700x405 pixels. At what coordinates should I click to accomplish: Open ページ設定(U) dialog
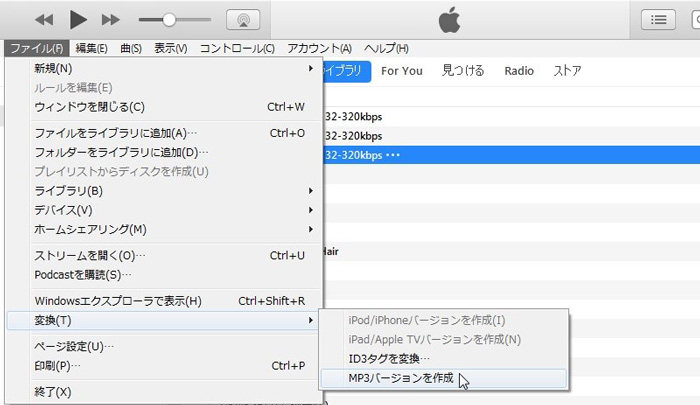[x=164, y=347]
